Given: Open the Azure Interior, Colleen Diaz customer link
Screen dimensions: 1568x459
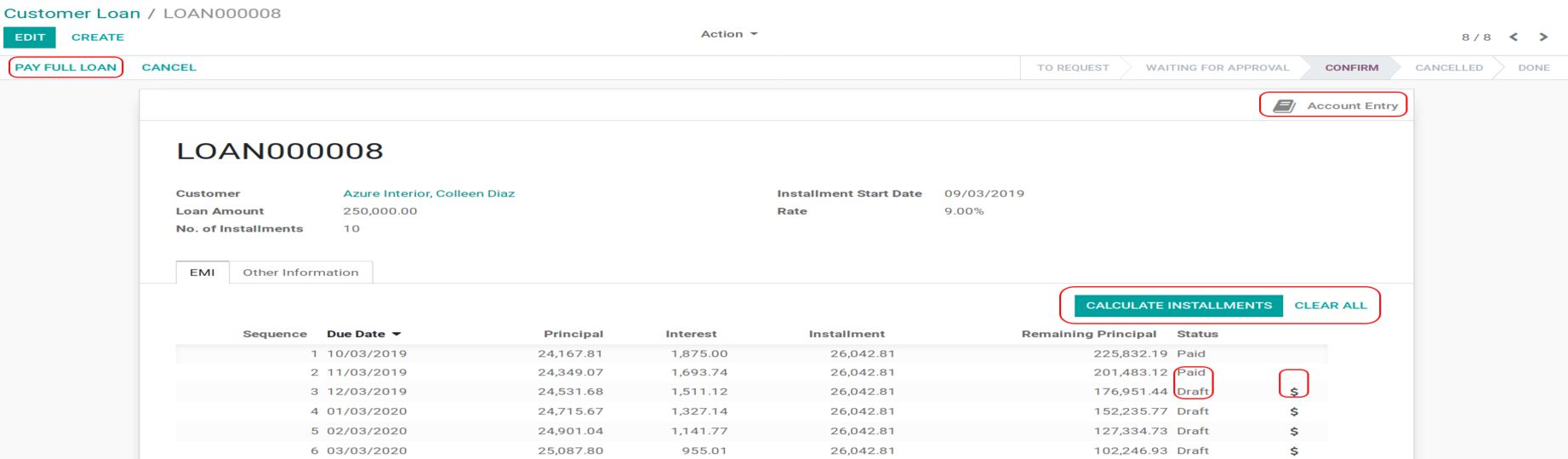Looking at the screenshot, I should (x=428, y=193).
